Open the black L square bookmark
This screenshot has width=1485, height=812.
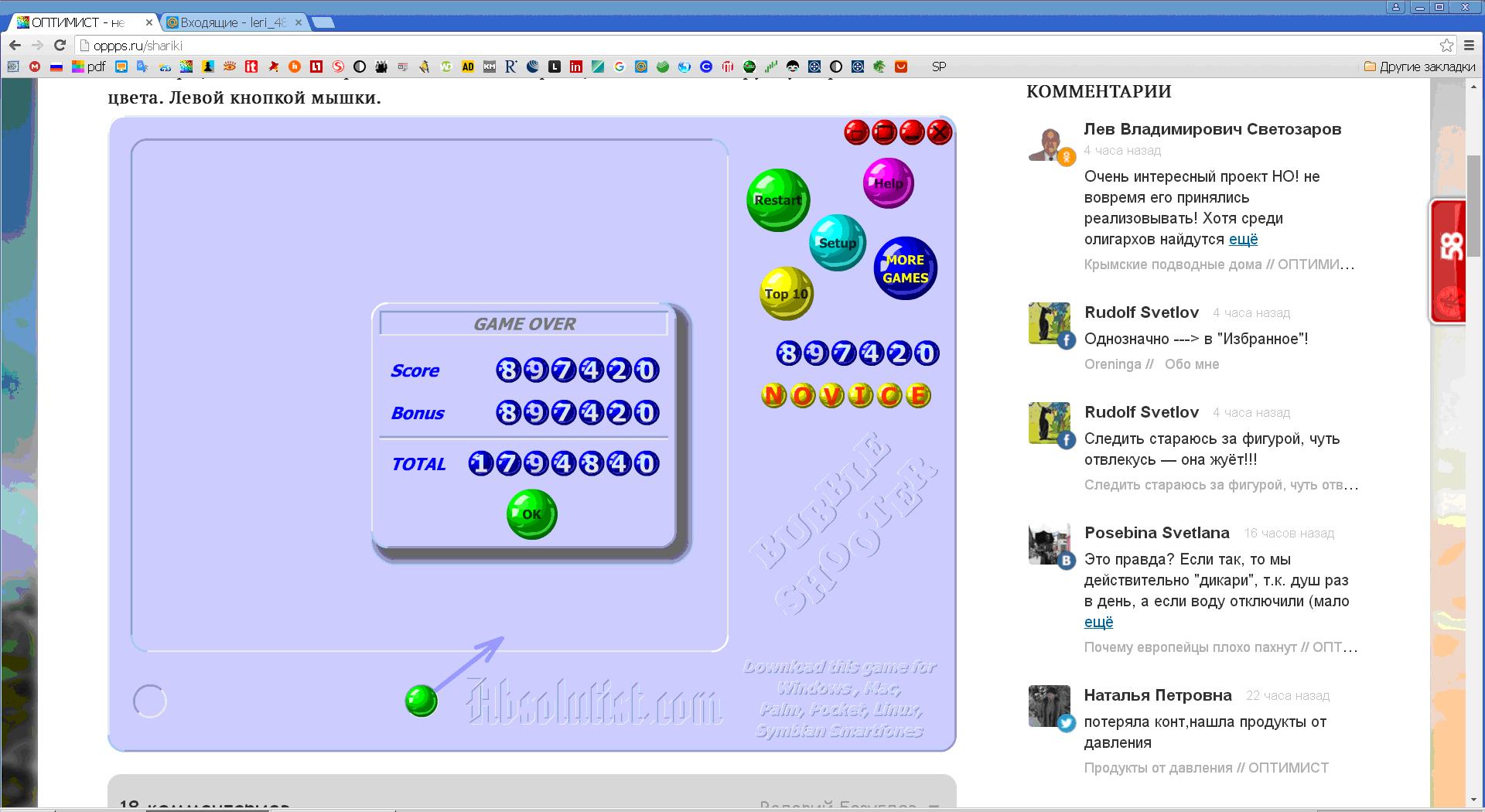[555, 67]
